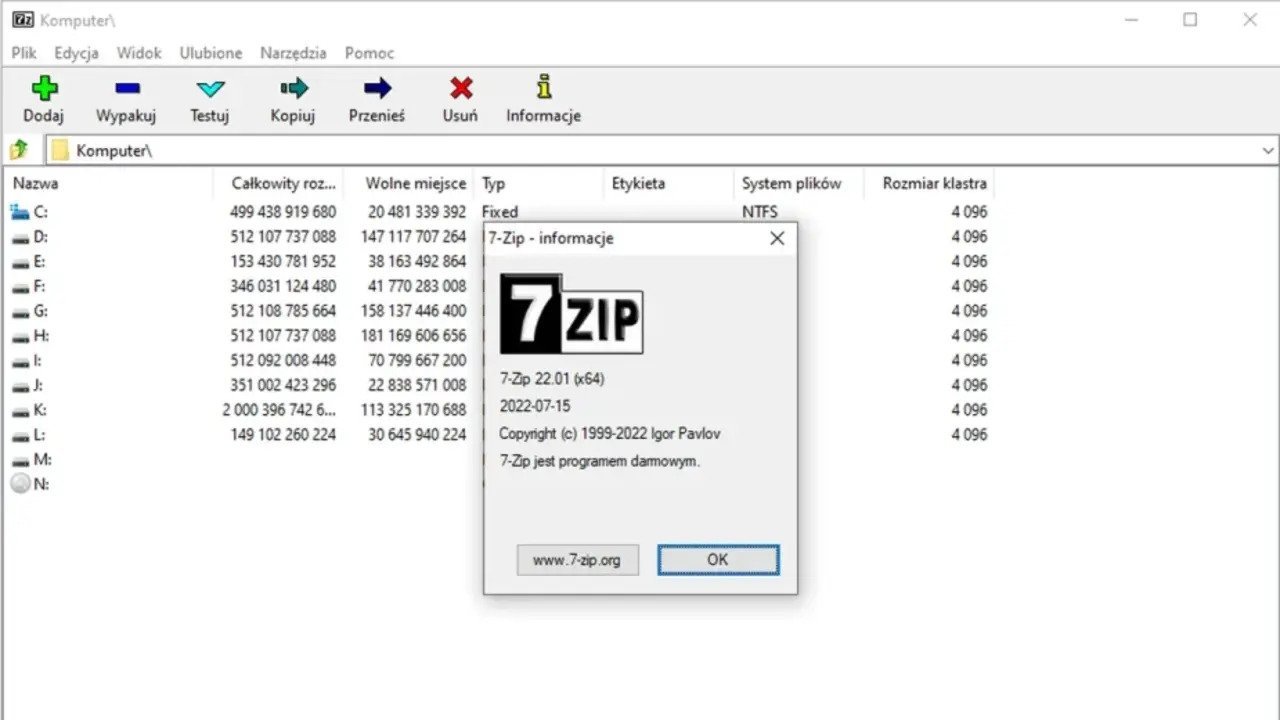
Task: Select drive G: icon
Action: coord(20,311)
